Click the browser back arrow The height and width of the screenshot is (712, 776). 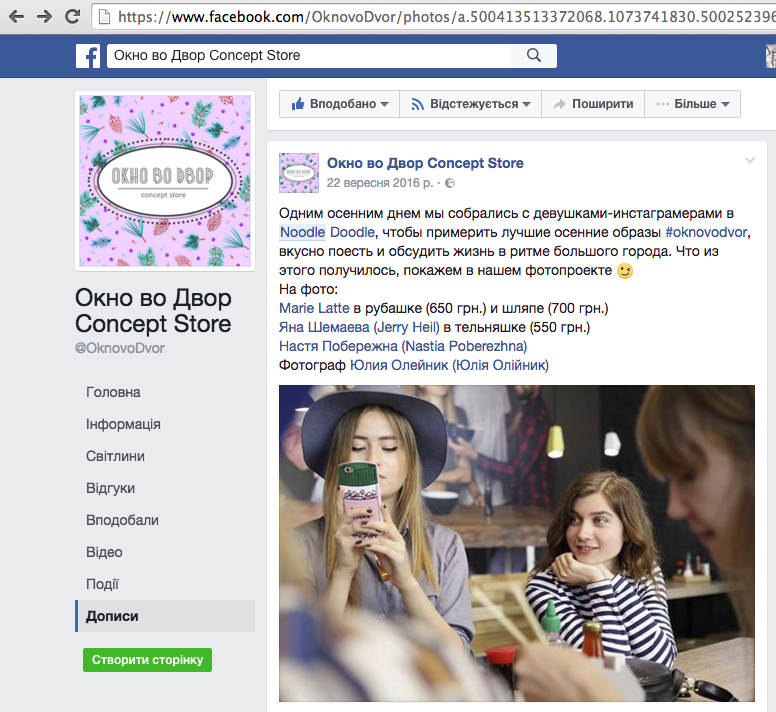(16, 17)
